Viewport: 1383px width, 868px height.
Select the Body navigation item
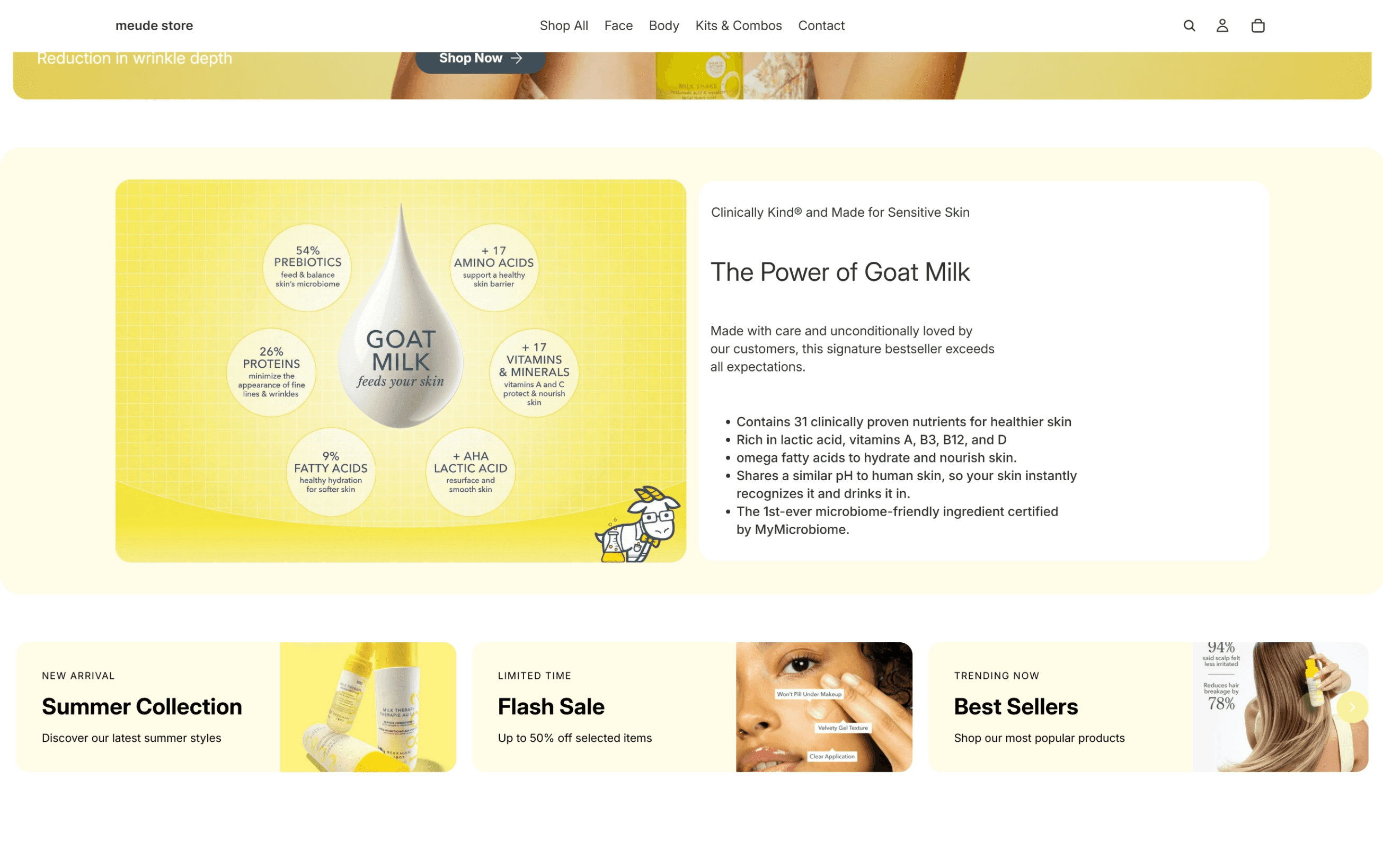click(x=664, y=26)
